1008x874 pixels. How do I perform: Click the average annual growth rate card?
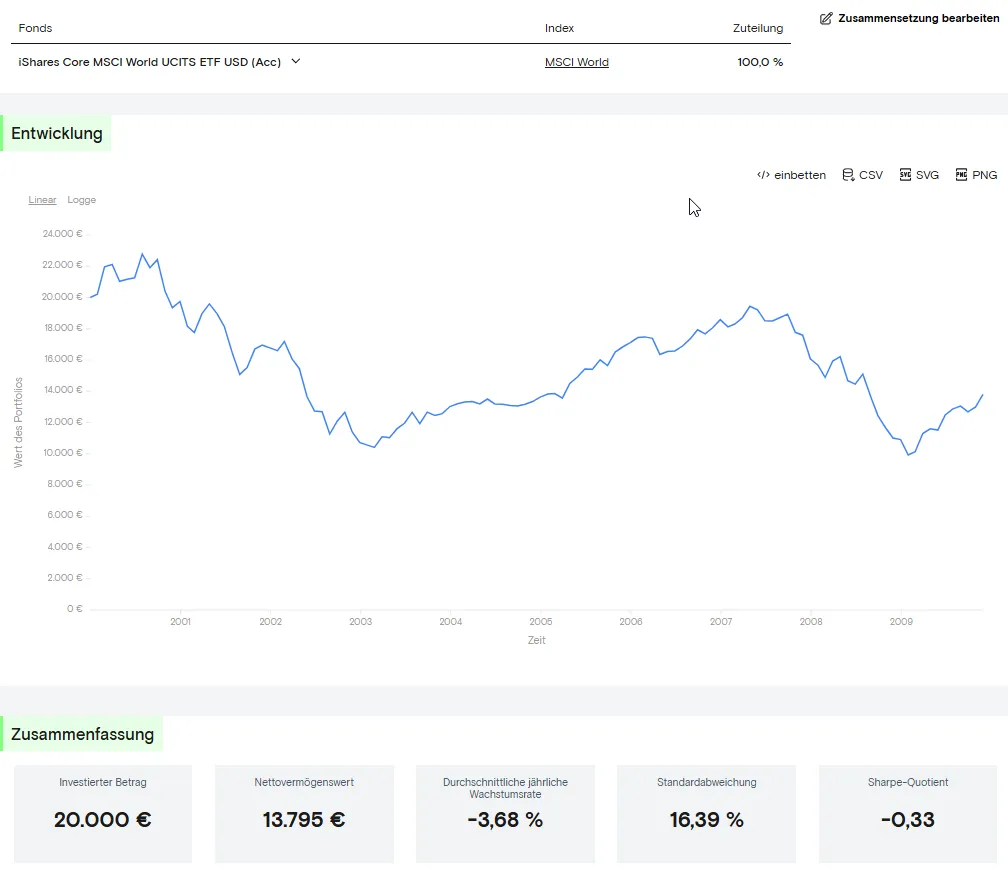pos(505,814)
